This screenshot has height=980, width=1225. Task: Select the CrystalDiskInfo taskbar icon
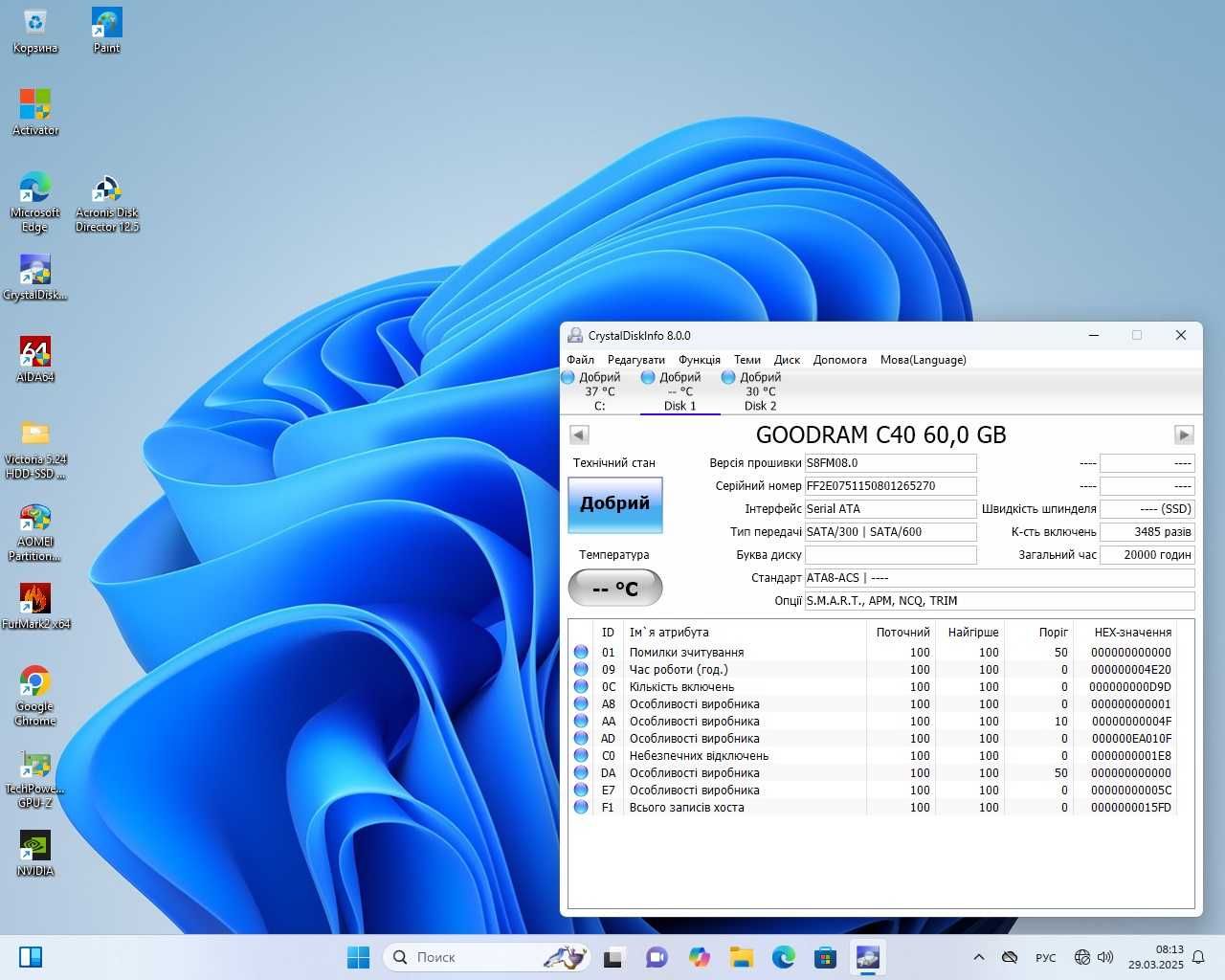868,957
